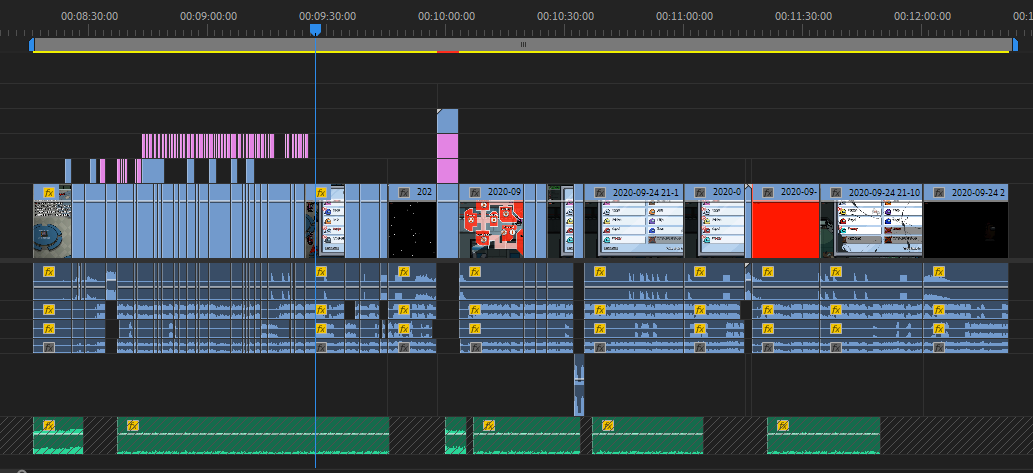1033x473 pixels.
Task: Click the fx badge on the starfield '202' clip
Action: pyautogui.click(x=403, y=192)
